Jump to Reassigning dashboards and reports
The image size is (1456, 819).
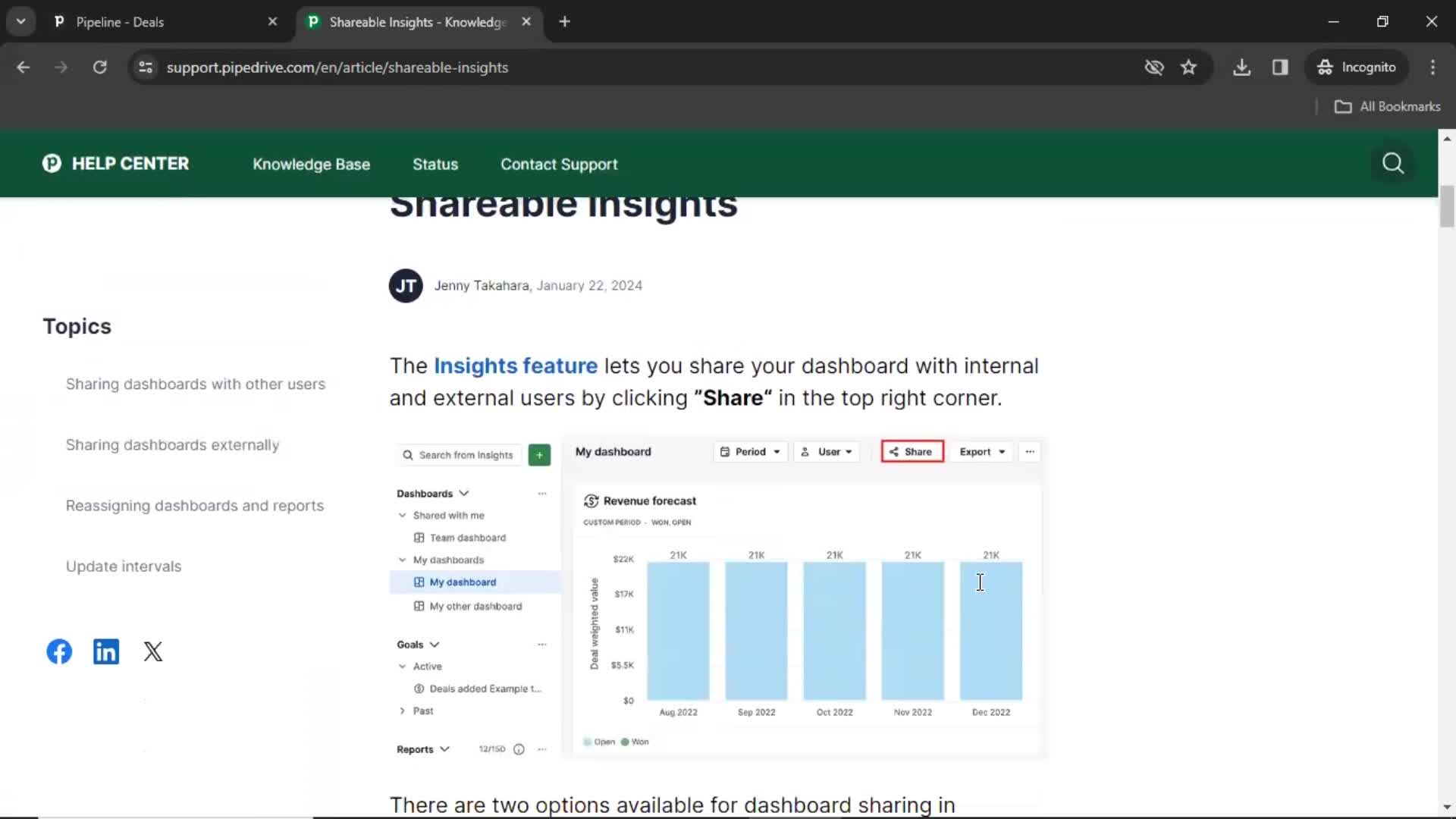pyautogui.click(x=195, y=505)
